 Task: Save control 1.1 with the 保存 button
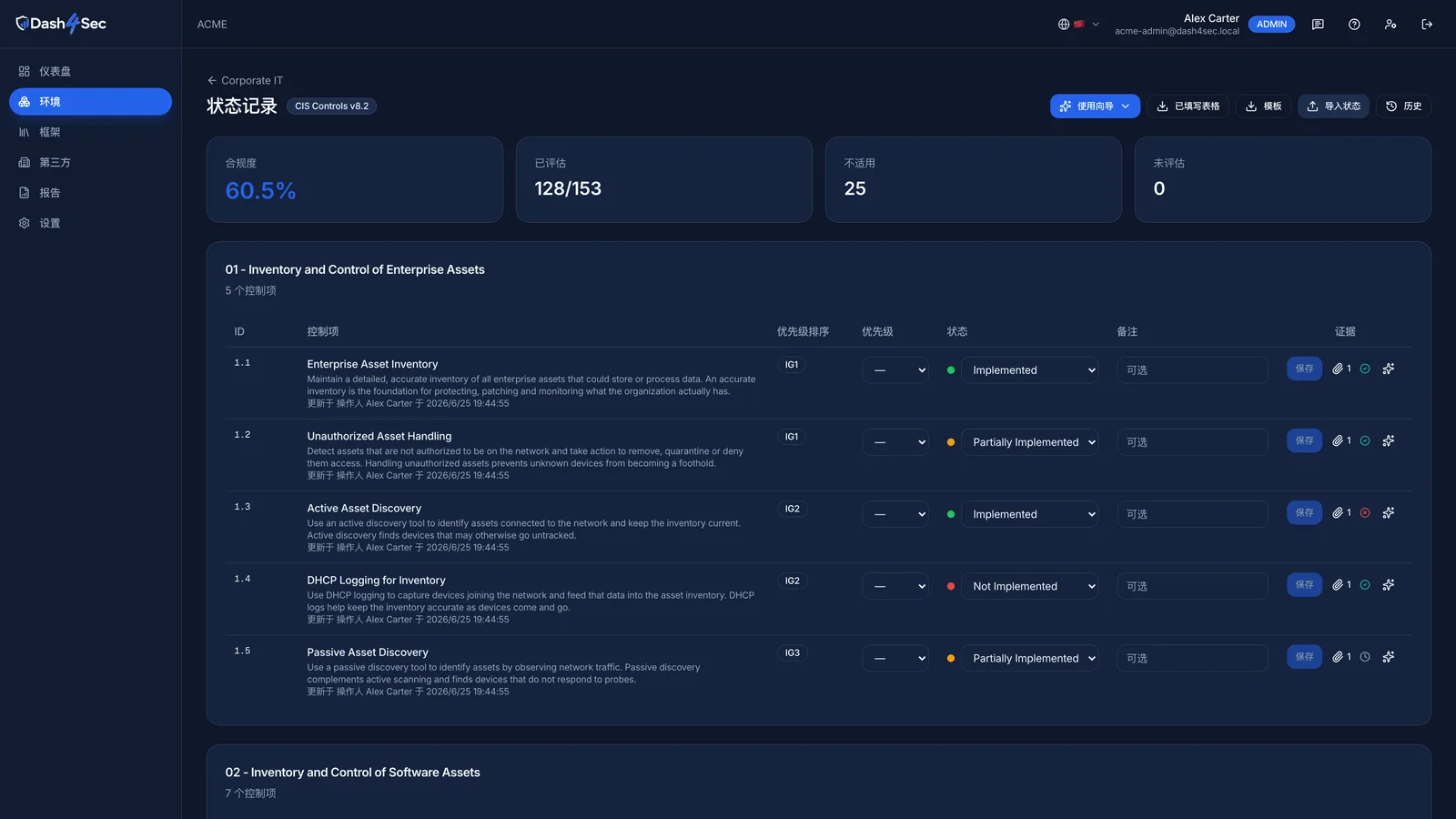coord(1304,369)
